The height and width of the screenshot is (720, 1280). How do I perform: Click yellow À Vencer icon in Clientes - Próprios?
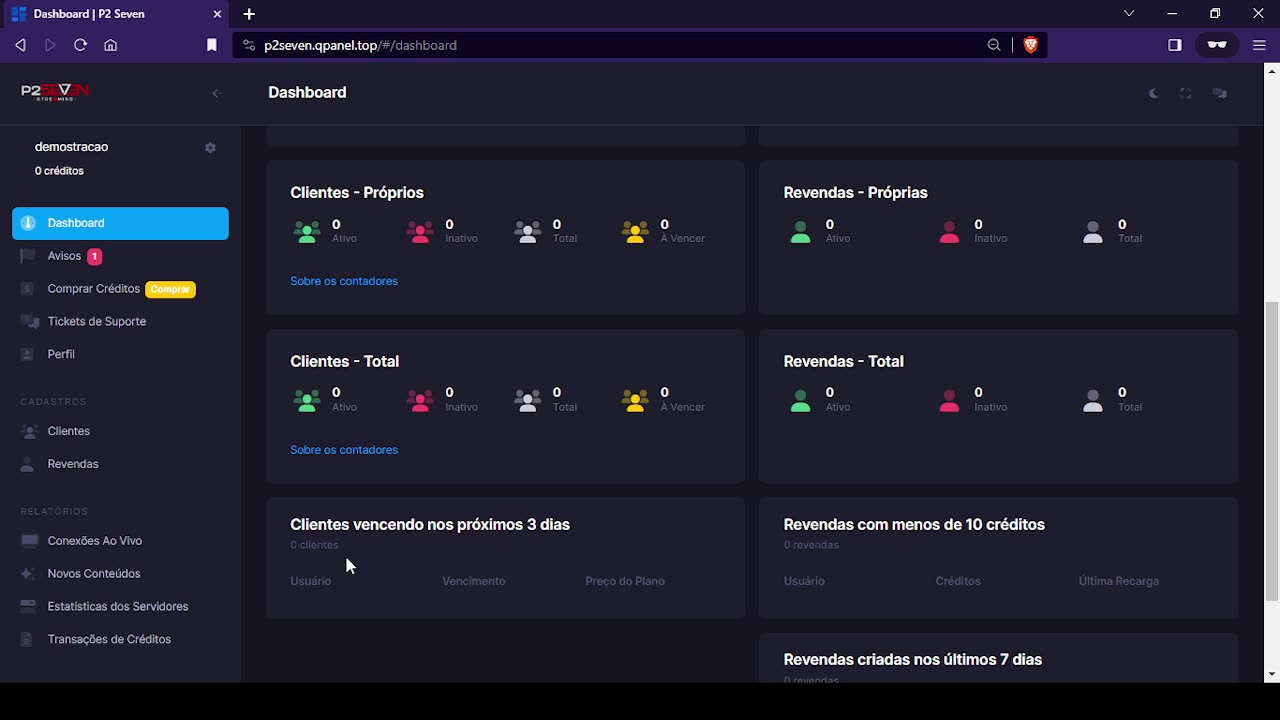point(635,232)
